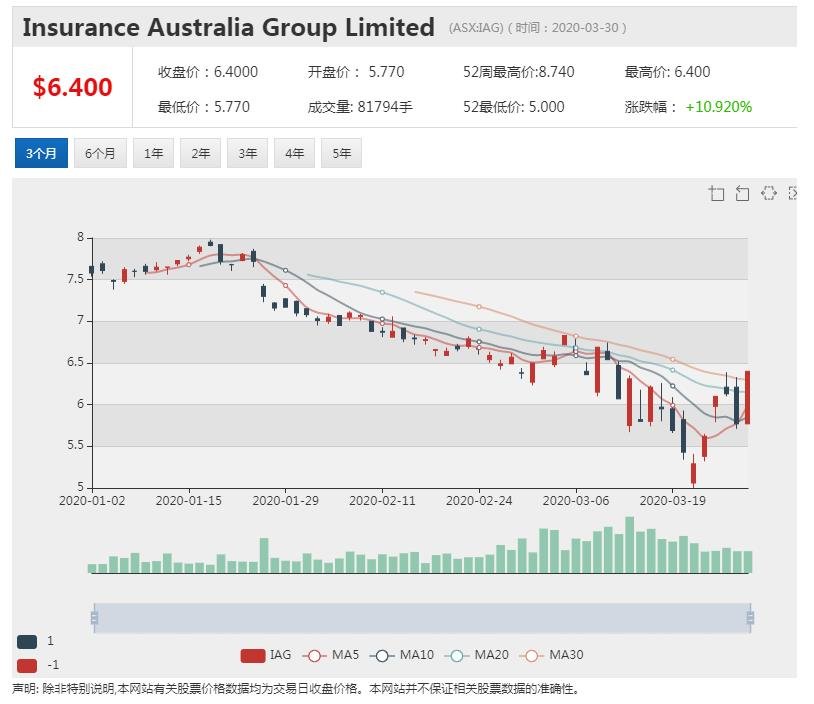The width and height of the screenshot is (814, 704).
Task: Toggle the MA5 line legend
Action: (331, 655)
